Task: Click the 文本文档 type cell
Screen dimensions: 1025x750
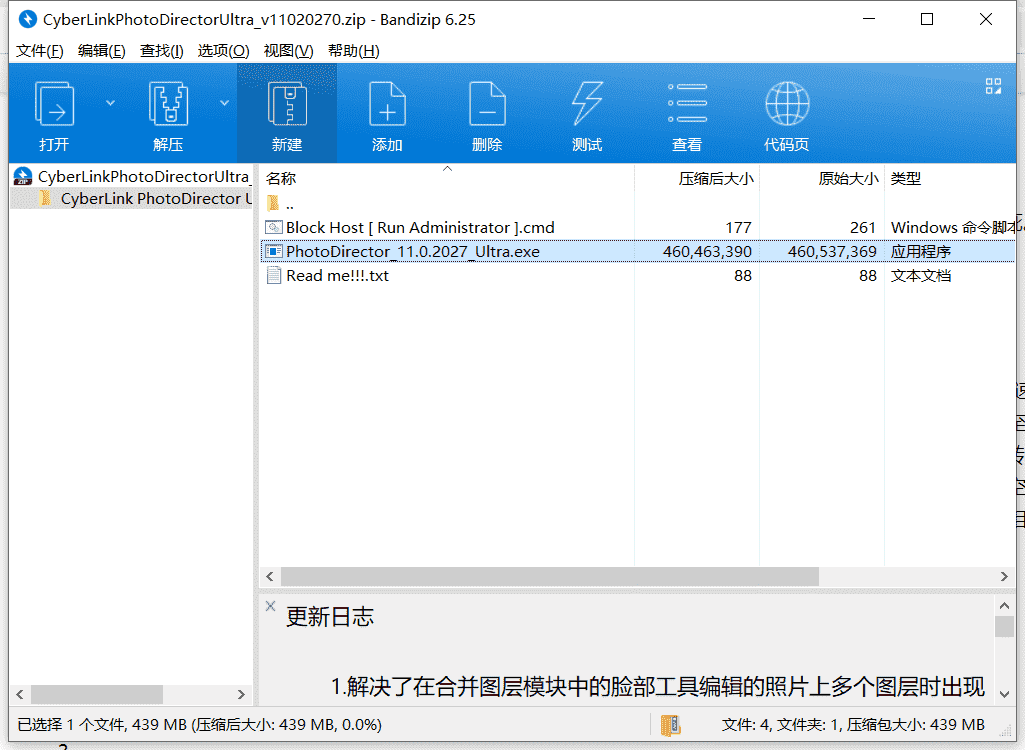Action: click(920, 276)
